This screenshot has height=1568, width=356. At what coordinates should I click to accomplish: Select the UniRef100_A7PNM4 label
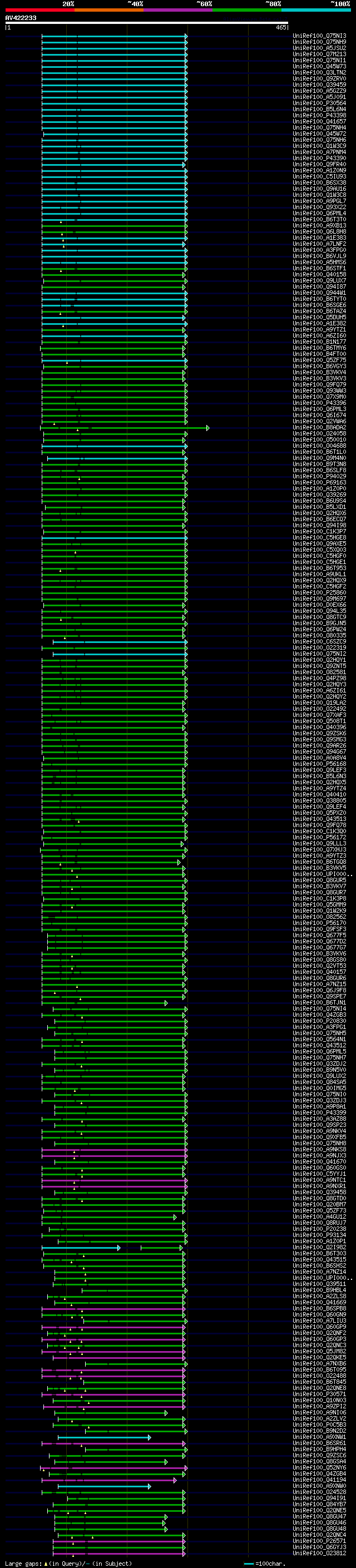pyautogui.click(x=319, y=152)
